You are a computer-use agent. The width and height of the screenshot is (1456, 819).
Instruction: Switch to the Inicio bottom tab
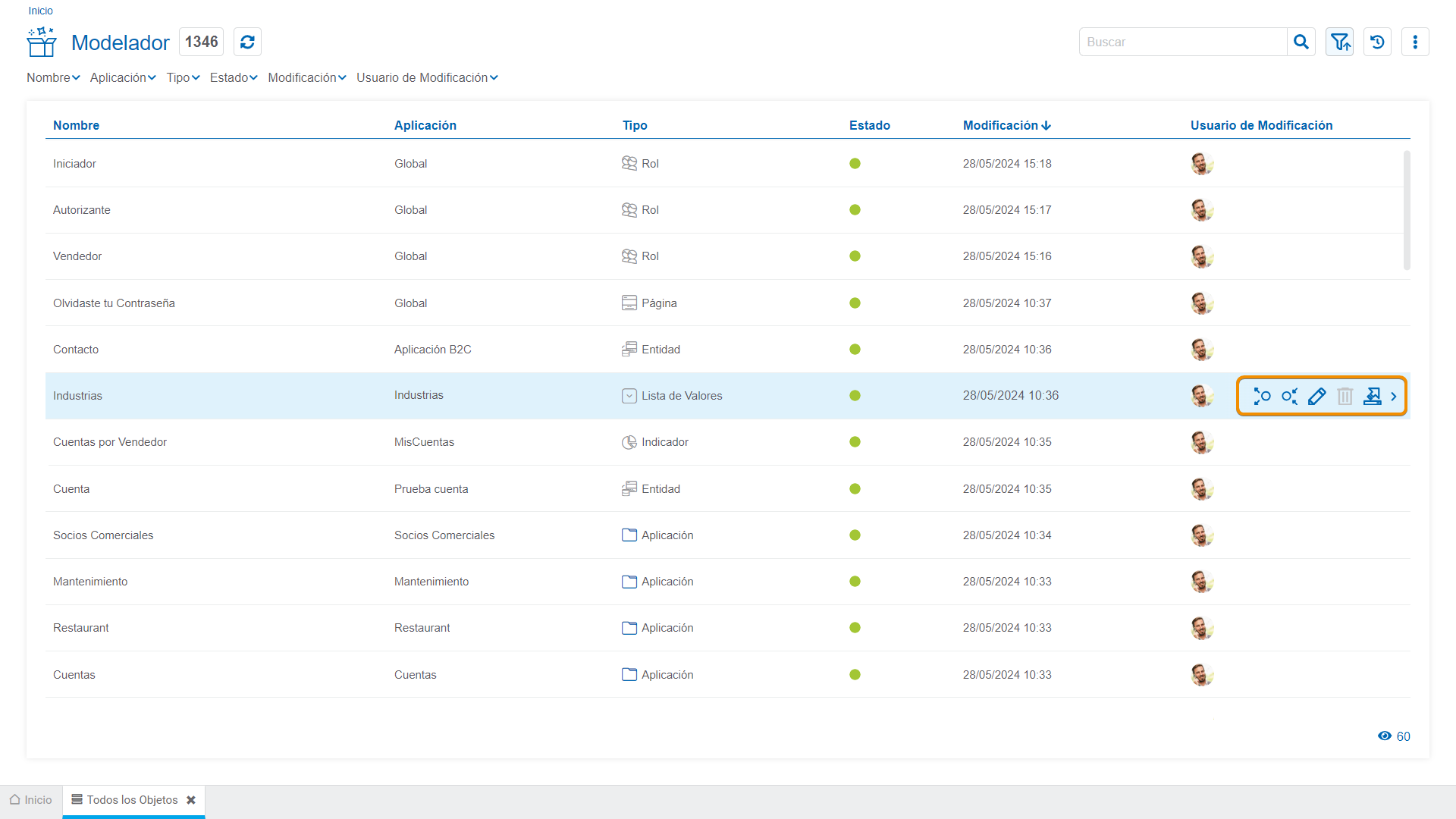click(31, 800)
